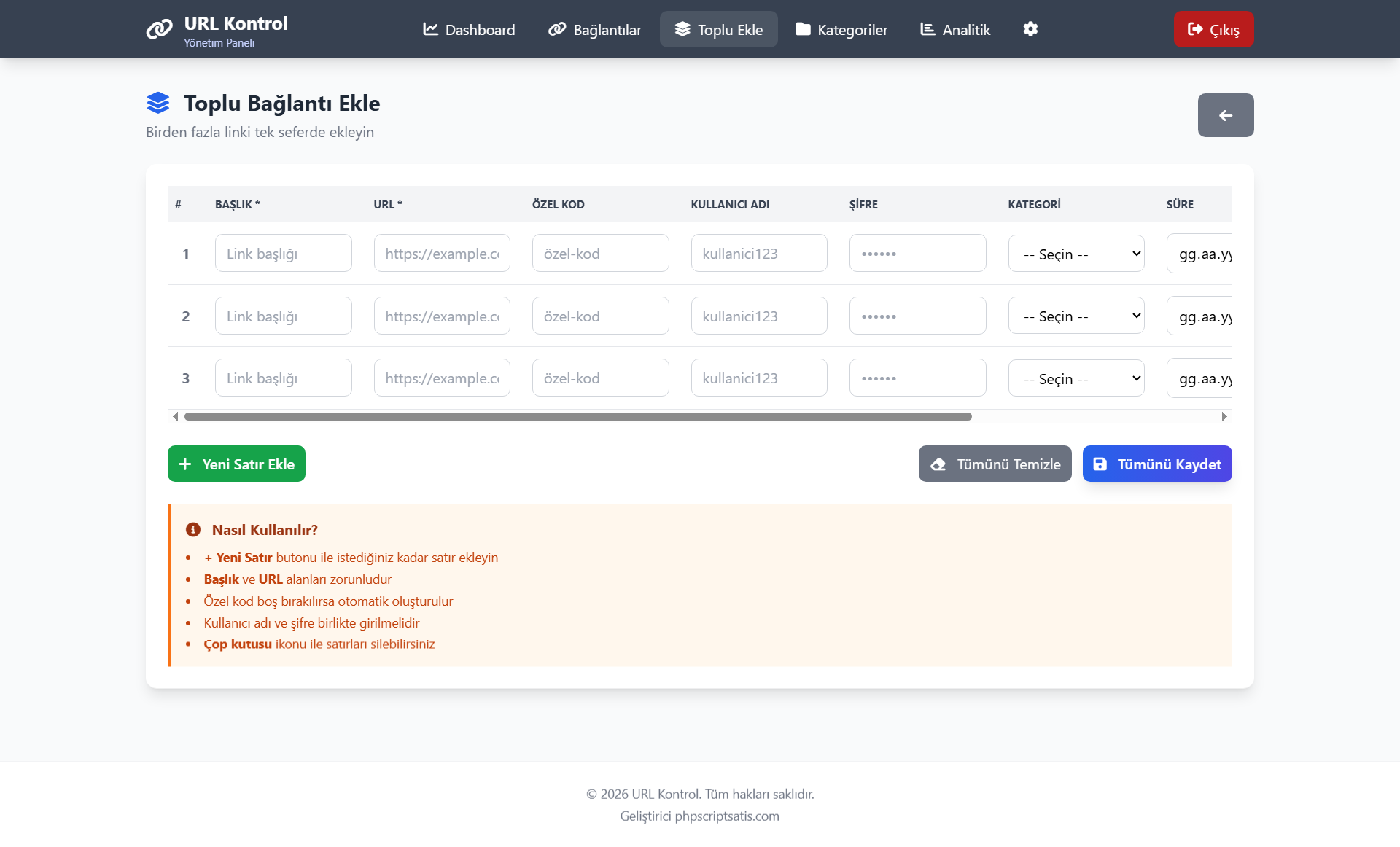
Task: Click the ÖZEL KOD column header
Action: point(558,205)
